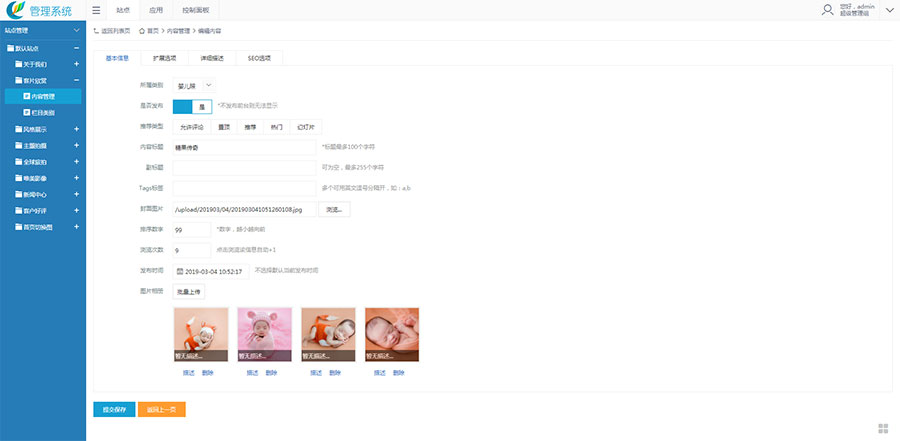Focus the empty 副标题 input field
This screenshot has width=900, height=441.
tap(245, 168)
